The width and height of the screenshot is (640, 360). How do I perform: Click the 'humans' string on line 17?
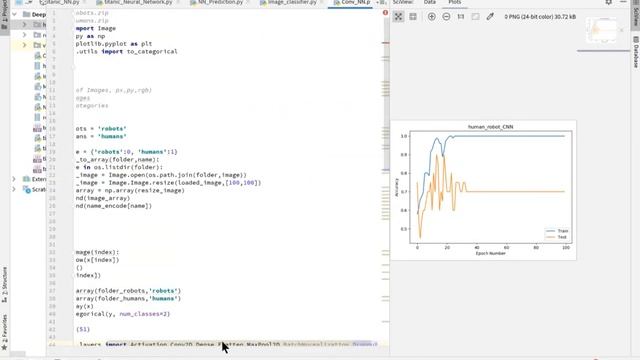[112, 136]
